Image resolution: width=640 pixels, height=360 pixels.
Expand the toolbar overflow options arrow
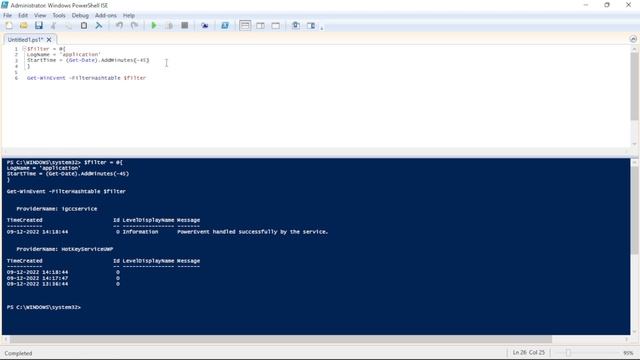click(x=322, y=28)
